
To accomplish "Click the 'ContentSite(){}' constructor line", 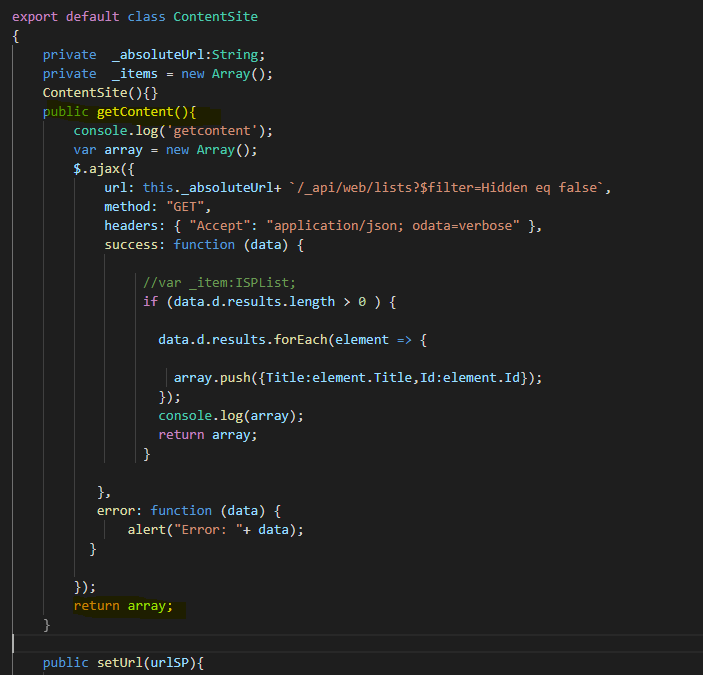I will coord(100,93).
